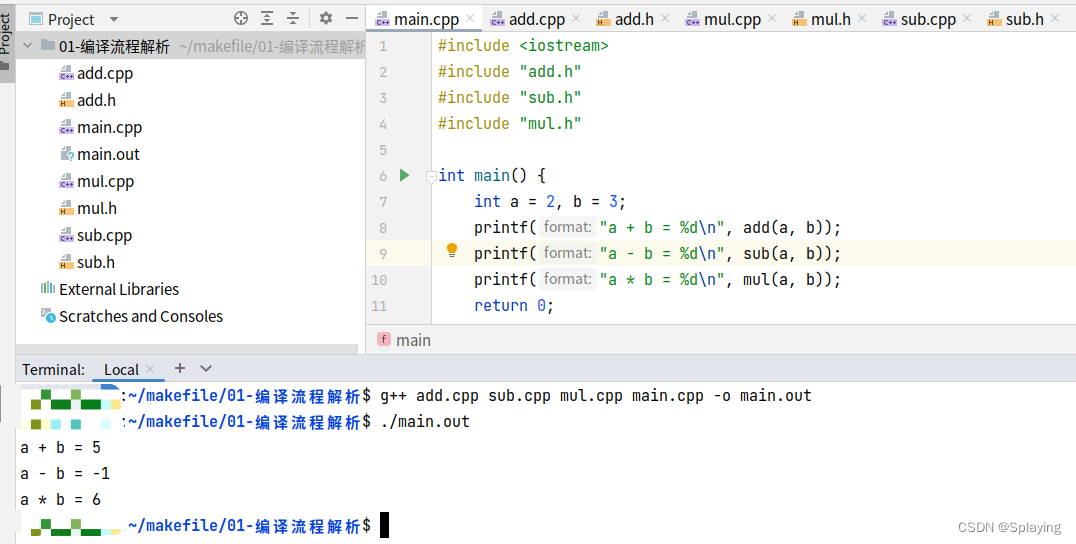Click the green Run gutter arrow for main
The image size is (1076, 544).
coord(404,176)
